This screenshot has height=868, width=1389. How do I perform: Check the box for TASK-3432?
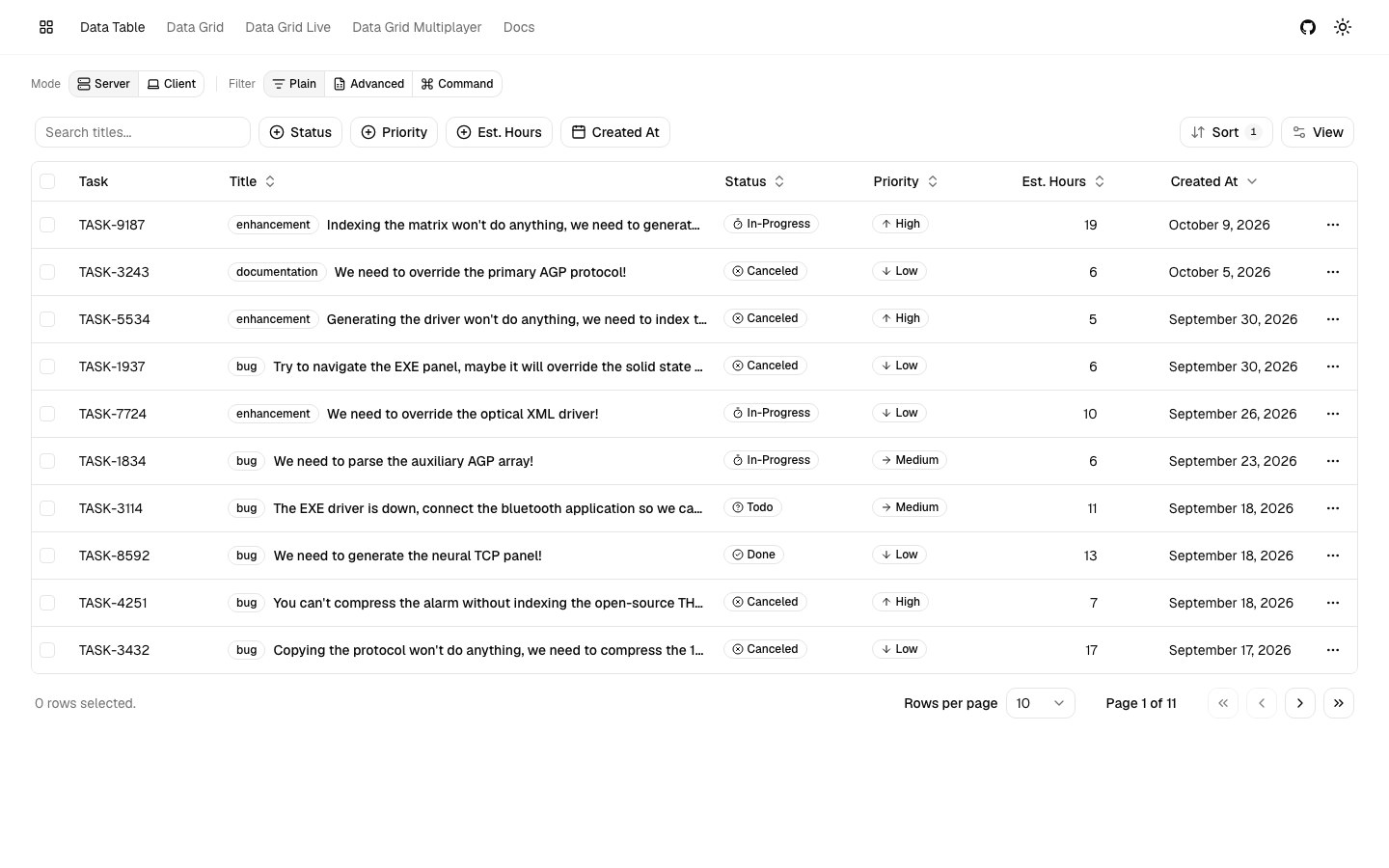coord(47,650)
